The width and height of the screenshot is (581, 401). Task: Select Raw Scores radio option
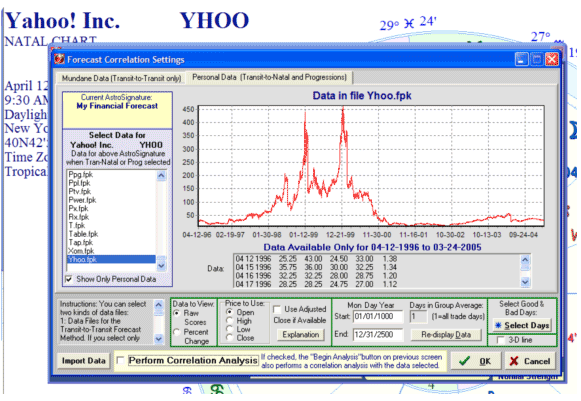tap(177, 313)
